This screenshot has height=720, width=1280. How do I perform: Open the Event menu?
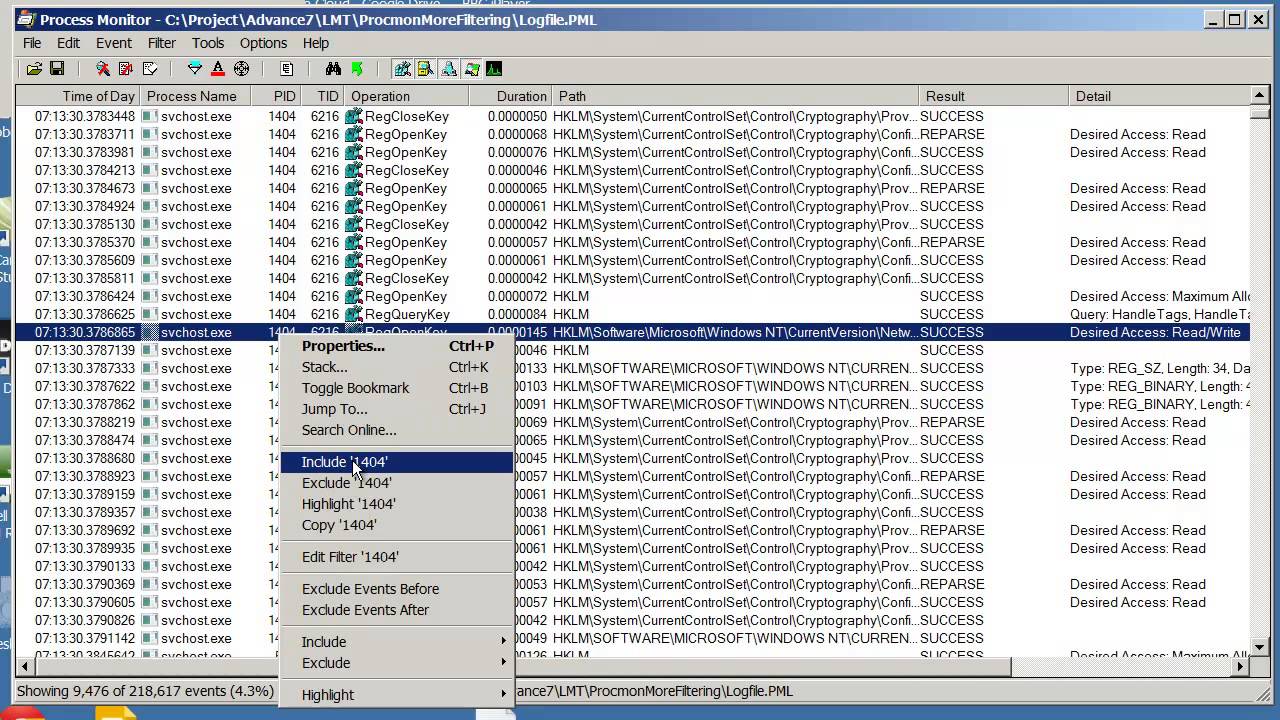point(114,43)
